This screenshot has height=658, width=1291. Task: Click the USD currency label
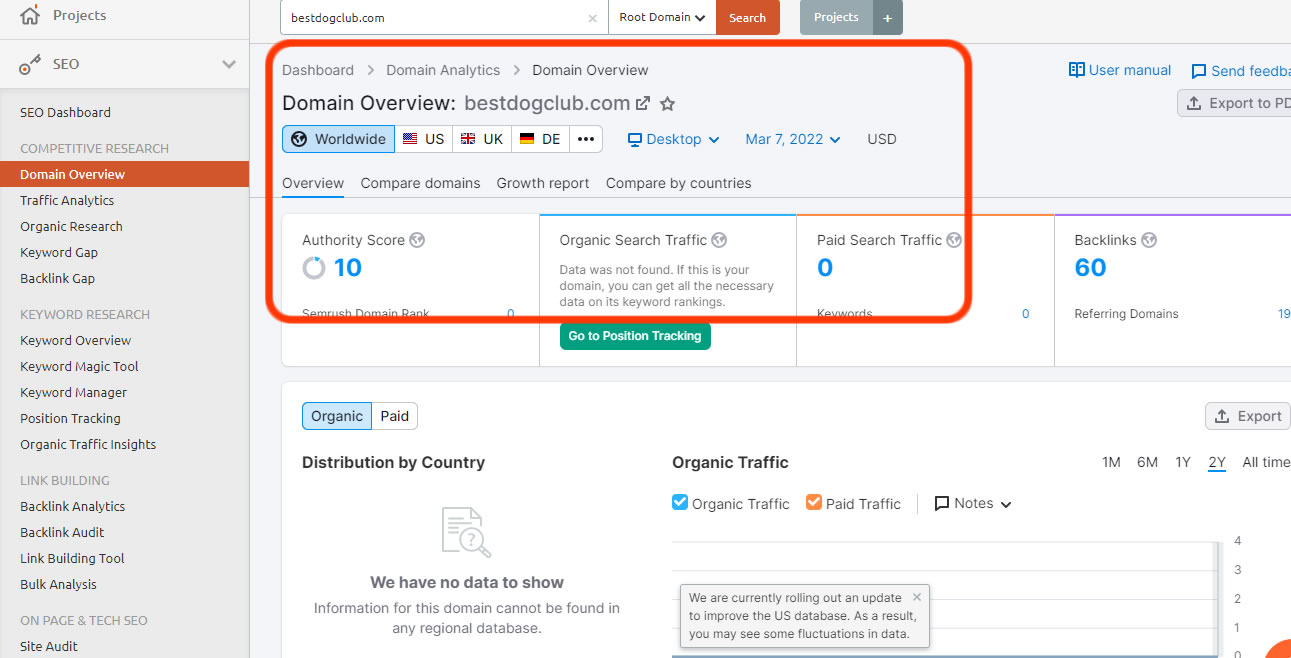pyautogui.click(x=882, y=139)
